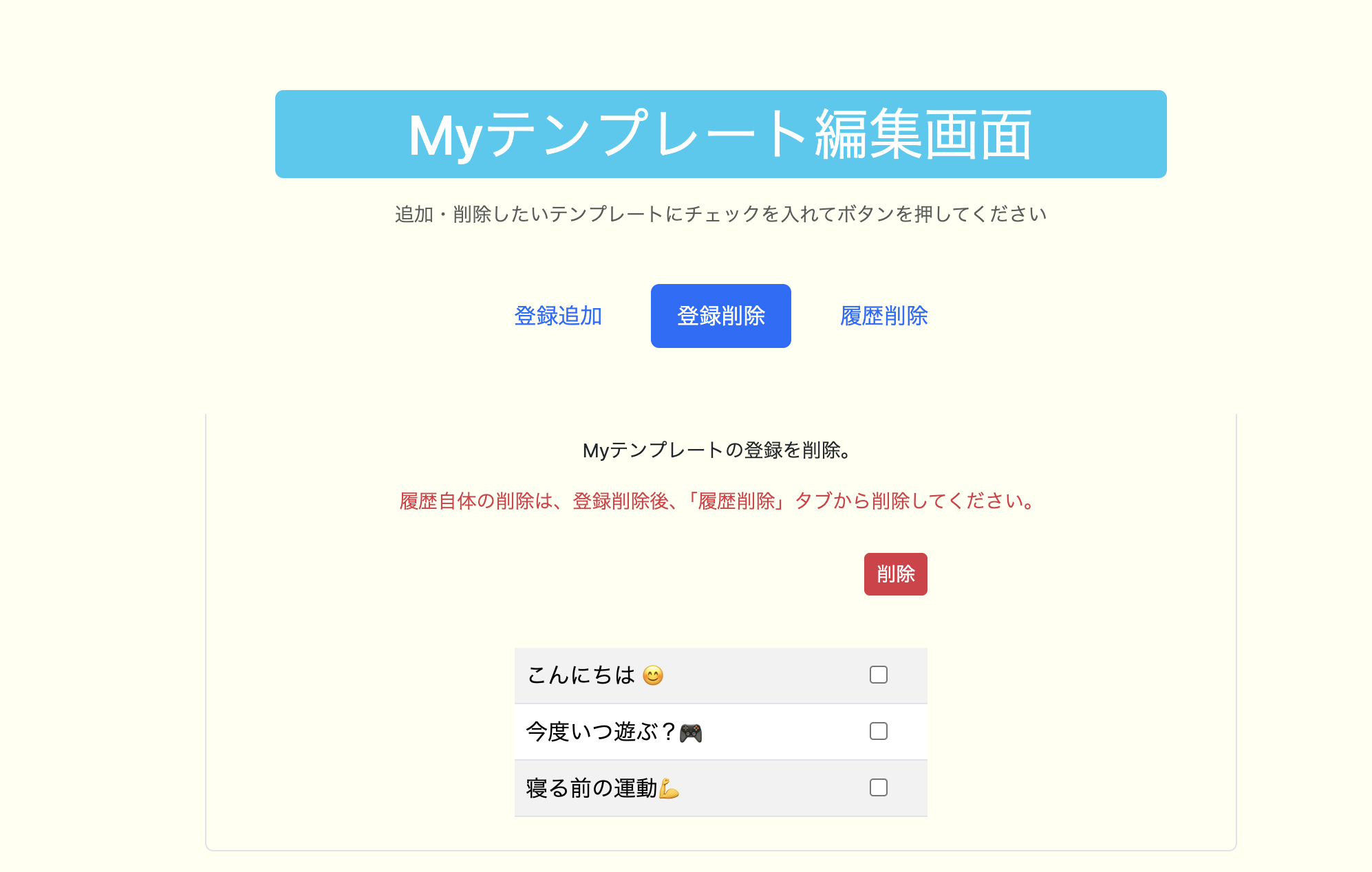Screen dimensions: 1372x872
Task: Click 「履歴削除」 inside the red warning text
Action: (x=736, y=501)
